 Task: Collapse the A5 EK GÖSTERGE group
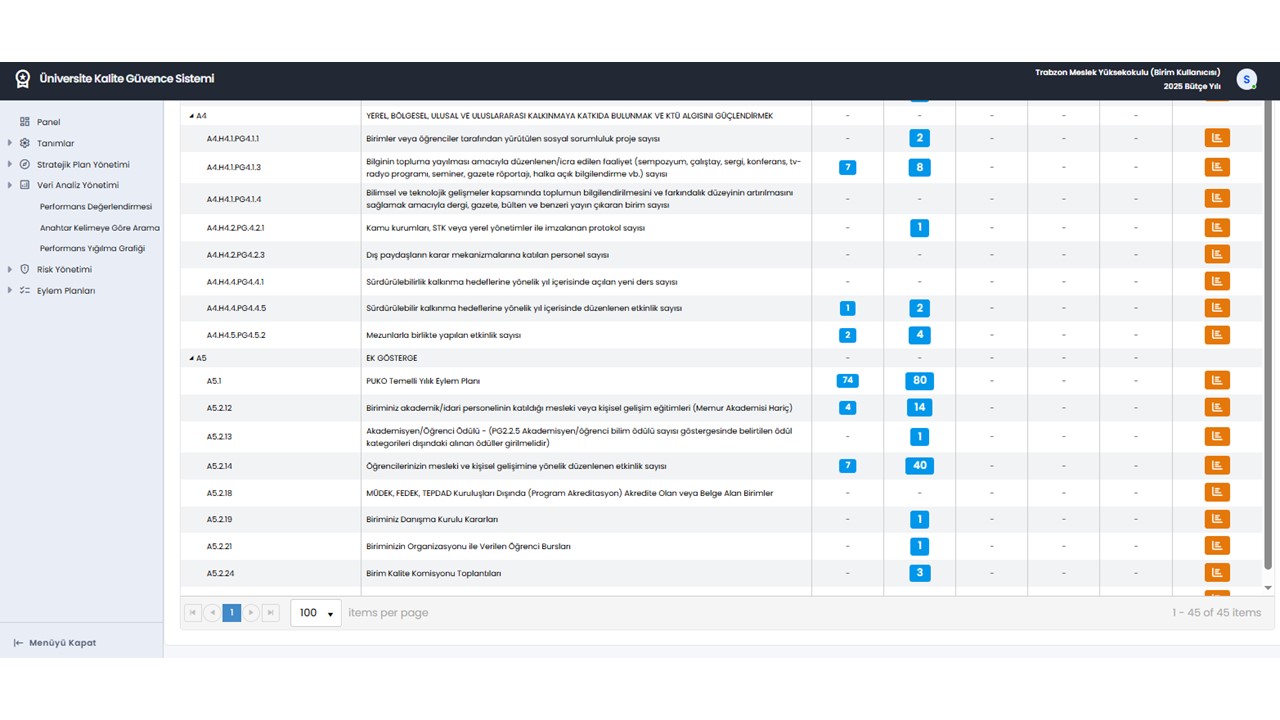[x=191, y=358]
